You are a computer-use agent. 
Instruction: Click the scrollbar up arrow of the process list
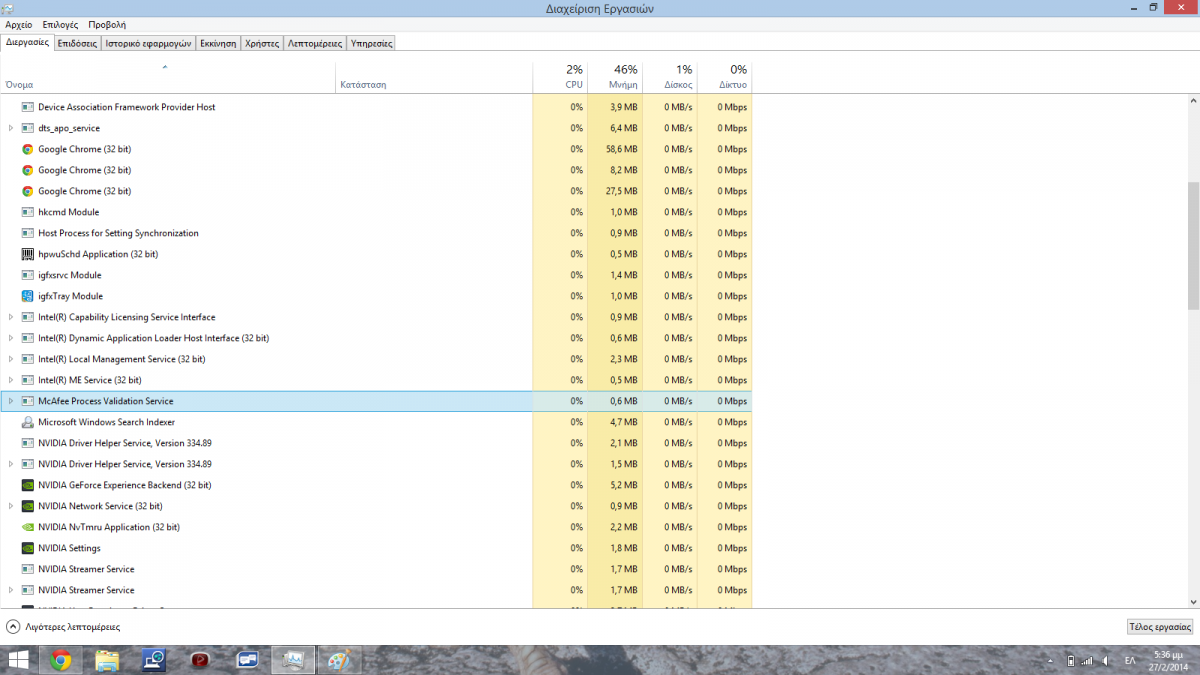click(x=1194, y=101)
